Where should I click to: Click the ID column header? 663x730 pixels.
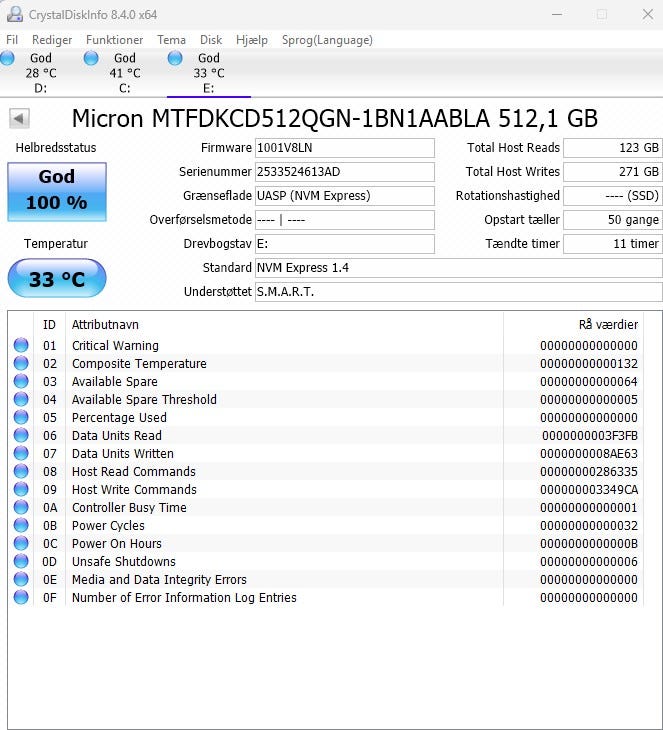pos(49,324)
